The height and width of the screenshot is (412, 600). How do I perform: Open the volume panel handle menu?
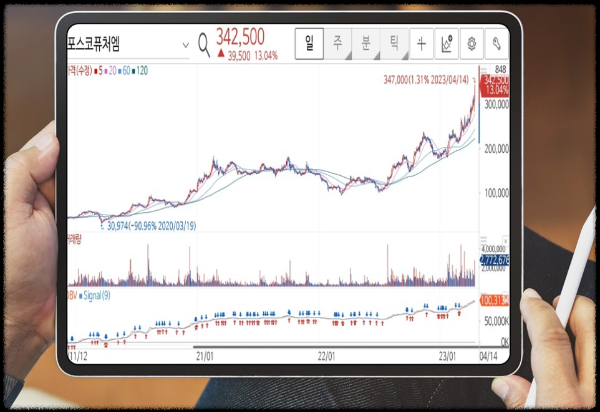point(484,240)
